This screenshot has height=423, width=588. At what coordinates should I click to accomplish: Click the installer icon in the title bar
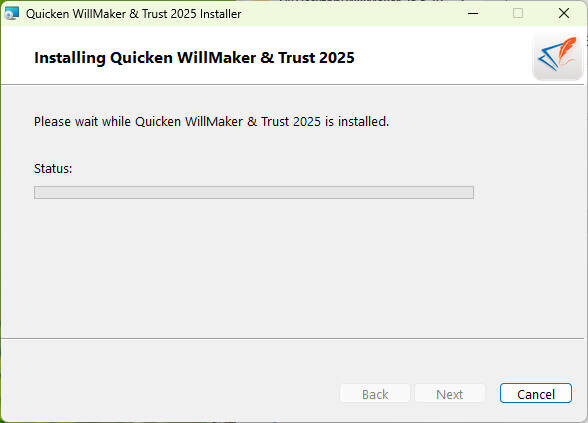tap(12, 14)
